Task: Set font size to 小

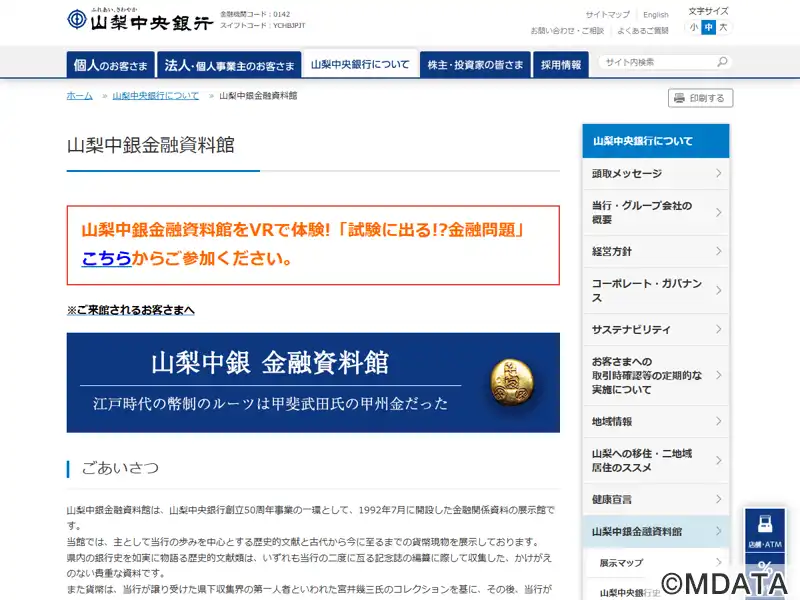Action: [x=693, y=28]
